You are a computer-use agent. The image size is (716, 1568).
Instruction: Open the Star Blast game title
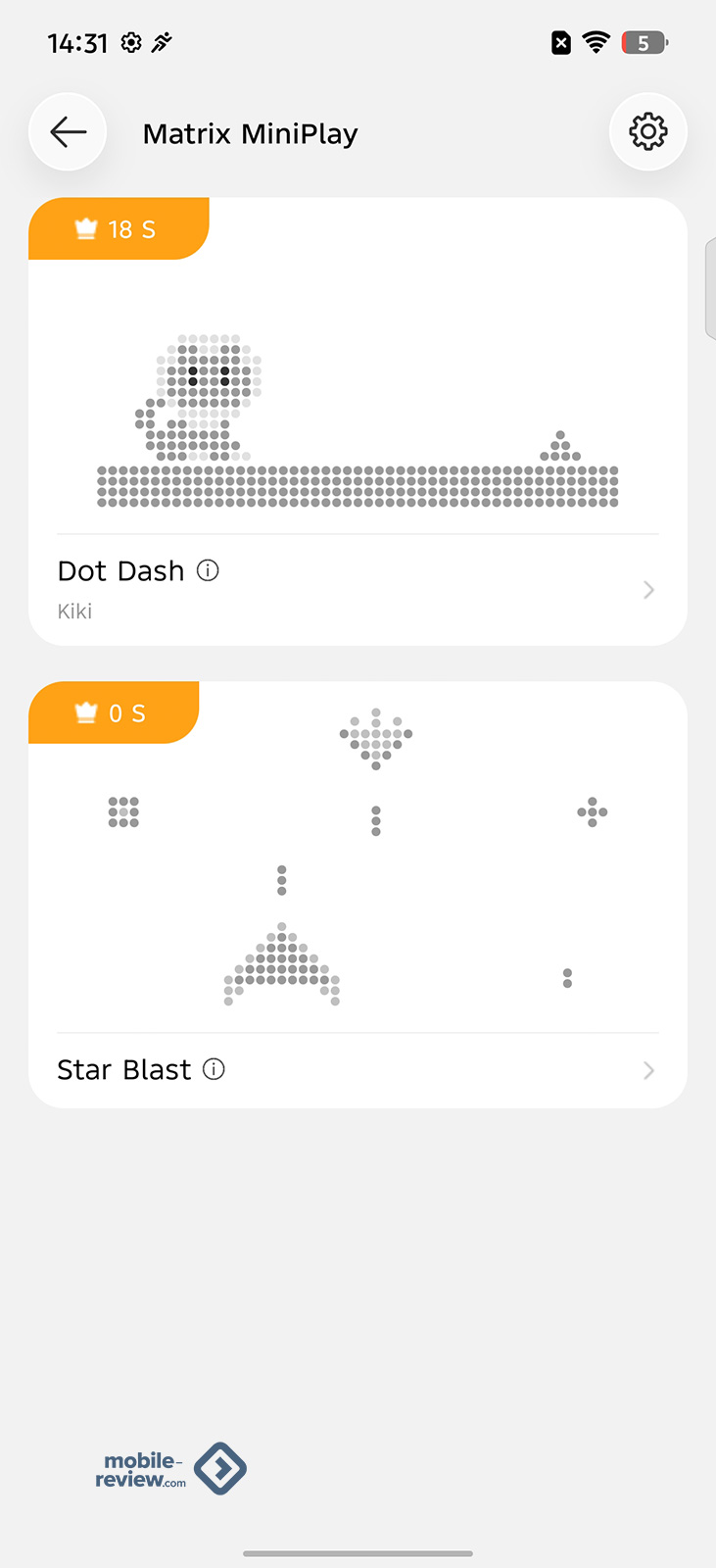pyautogui.click(x=124, y=1070)
